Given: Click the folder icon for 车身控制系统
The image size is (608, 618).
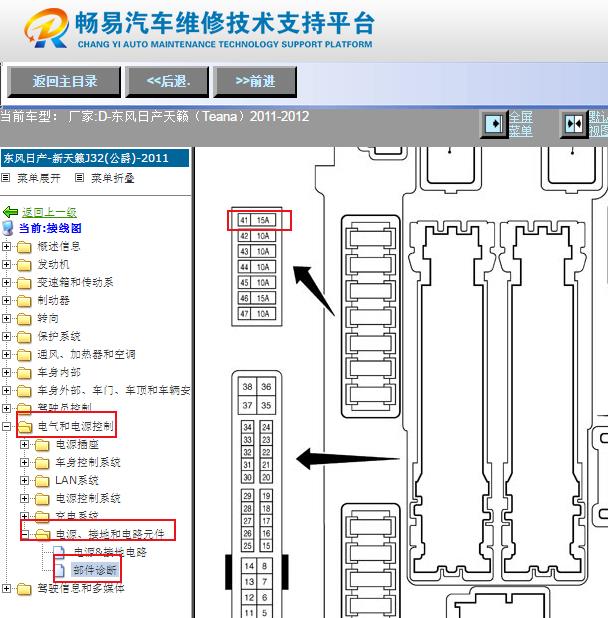Looking at the screenshot, I should tap(42, 463).
